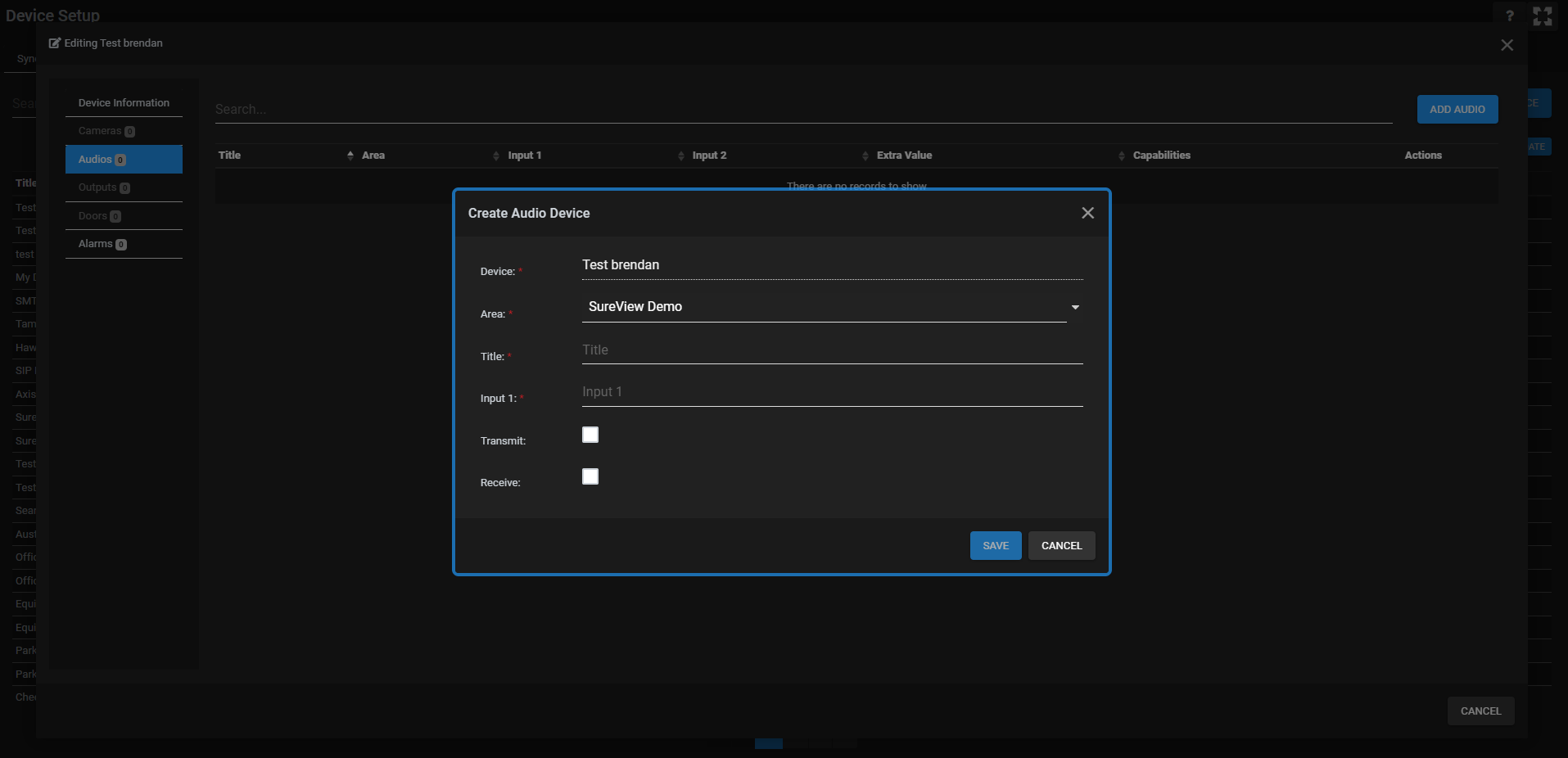Select the SureView Demo area combo box
The width and height of the screenshot is (1568, 758).
click(x=823, y=307)
